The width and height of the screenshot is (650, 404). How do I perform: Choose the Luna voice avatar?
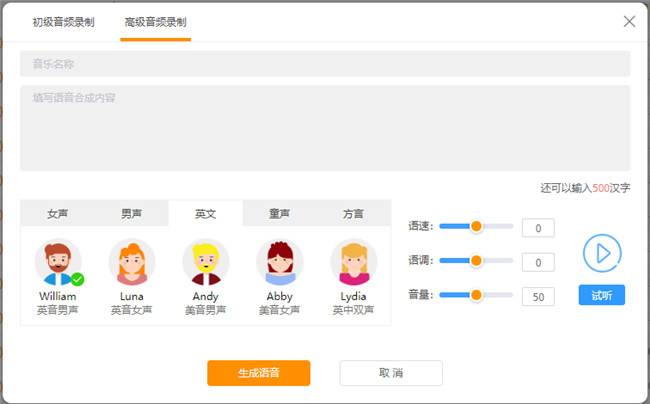tap(132, 262)
